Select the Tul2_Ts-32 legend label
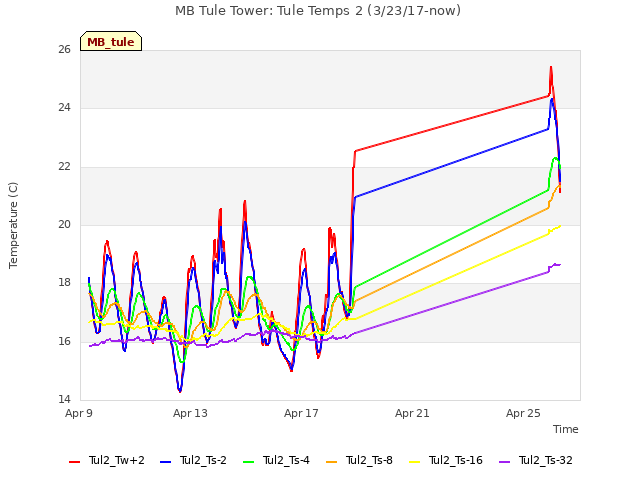Image resolution: width=640 pixels, height=480 pixels. pyautogui.click(x=546, y=460)
